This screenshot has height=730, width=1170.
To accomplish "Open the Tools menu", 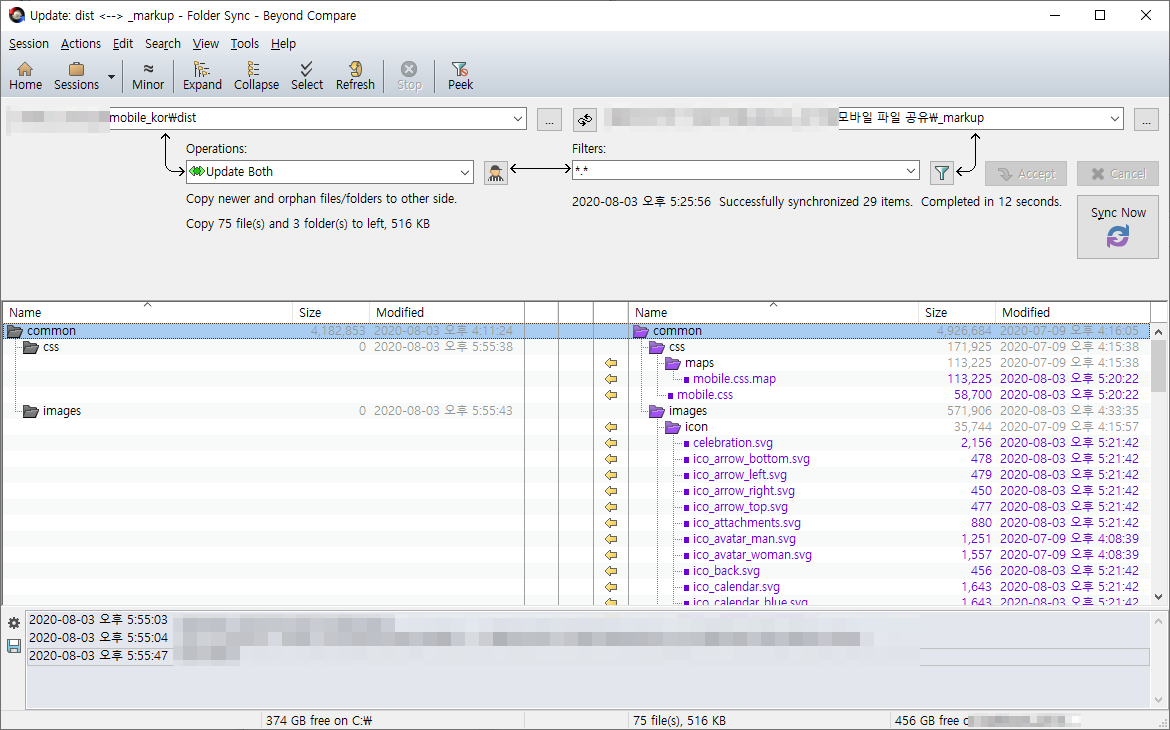I will (244, 43).
